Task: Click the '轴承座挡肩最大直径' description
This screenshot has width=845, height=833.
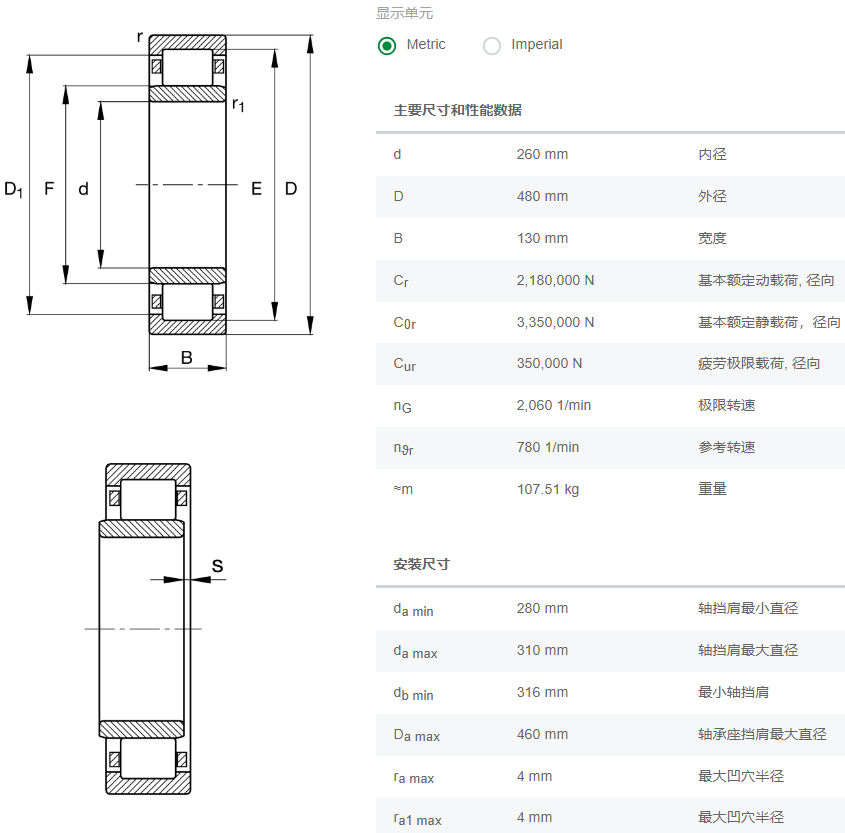Action: [762, 734]
